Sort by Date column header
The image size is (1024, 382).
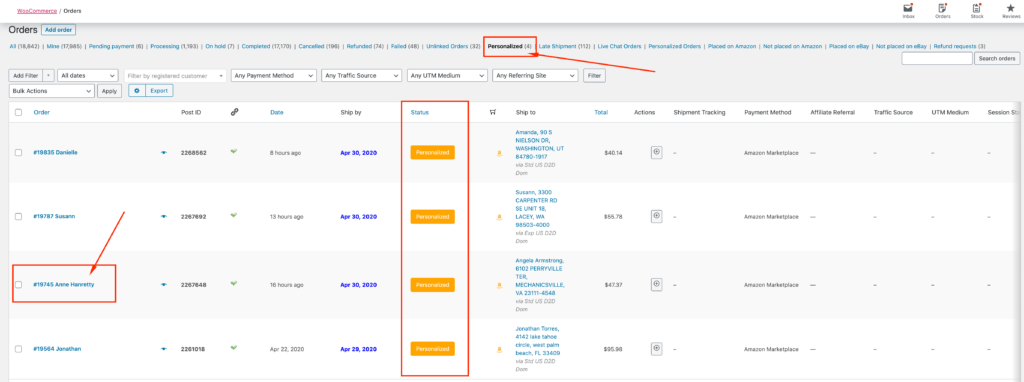click(277, 112)
